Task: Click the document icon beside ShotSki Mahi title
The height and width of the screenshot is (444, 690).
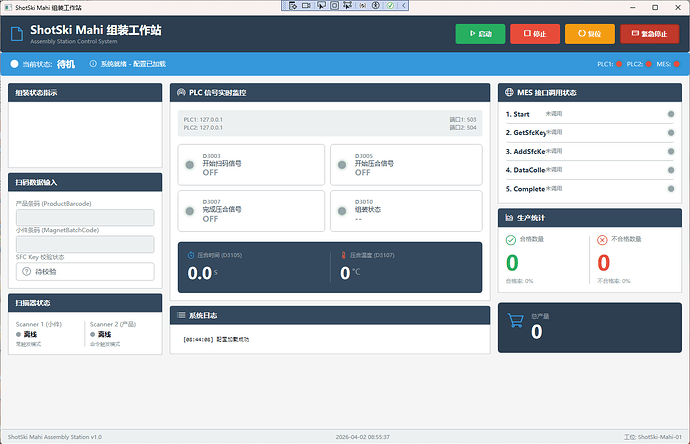Action: [x=17, y=34]
